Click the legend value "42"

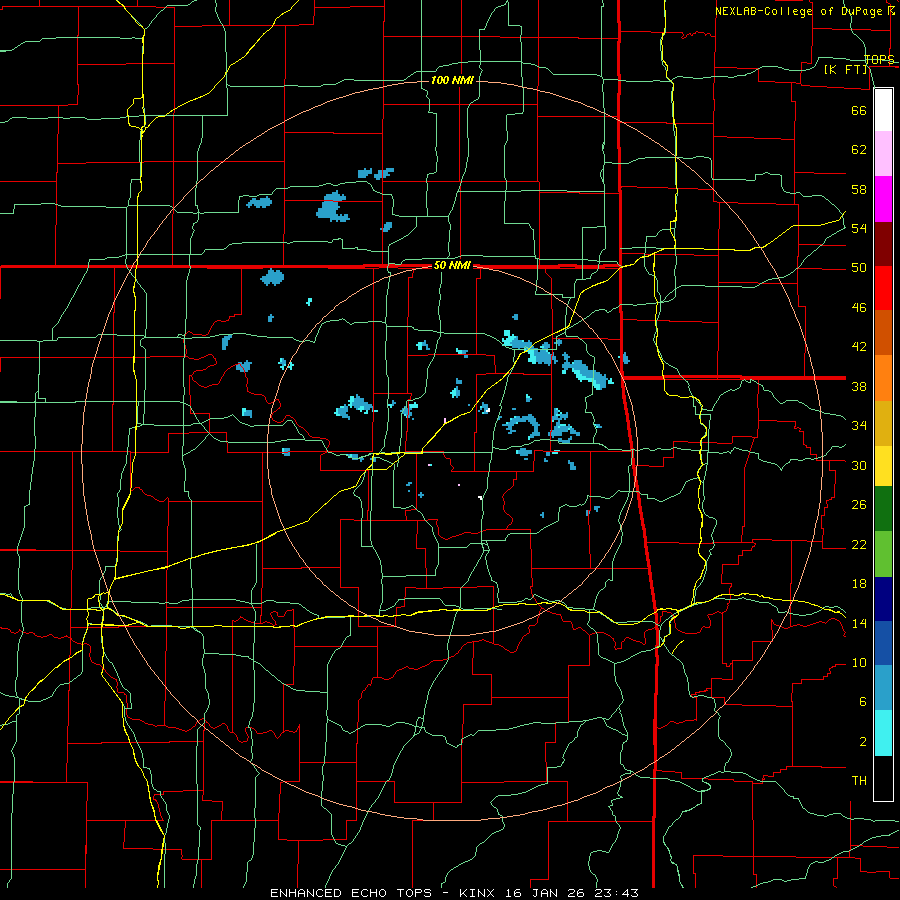pyautogui.click(x=859, y=347)
